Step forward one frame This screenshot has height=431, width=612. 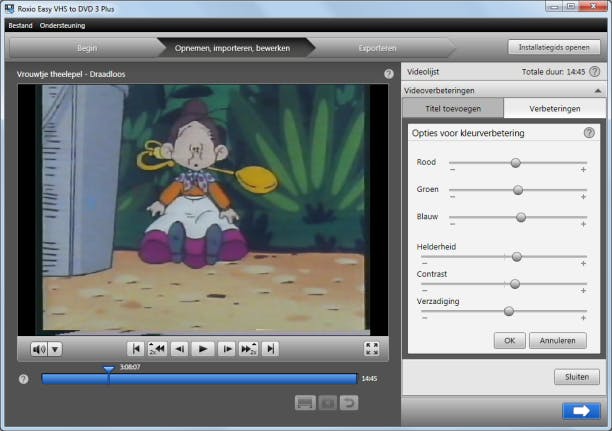(226, 349)
